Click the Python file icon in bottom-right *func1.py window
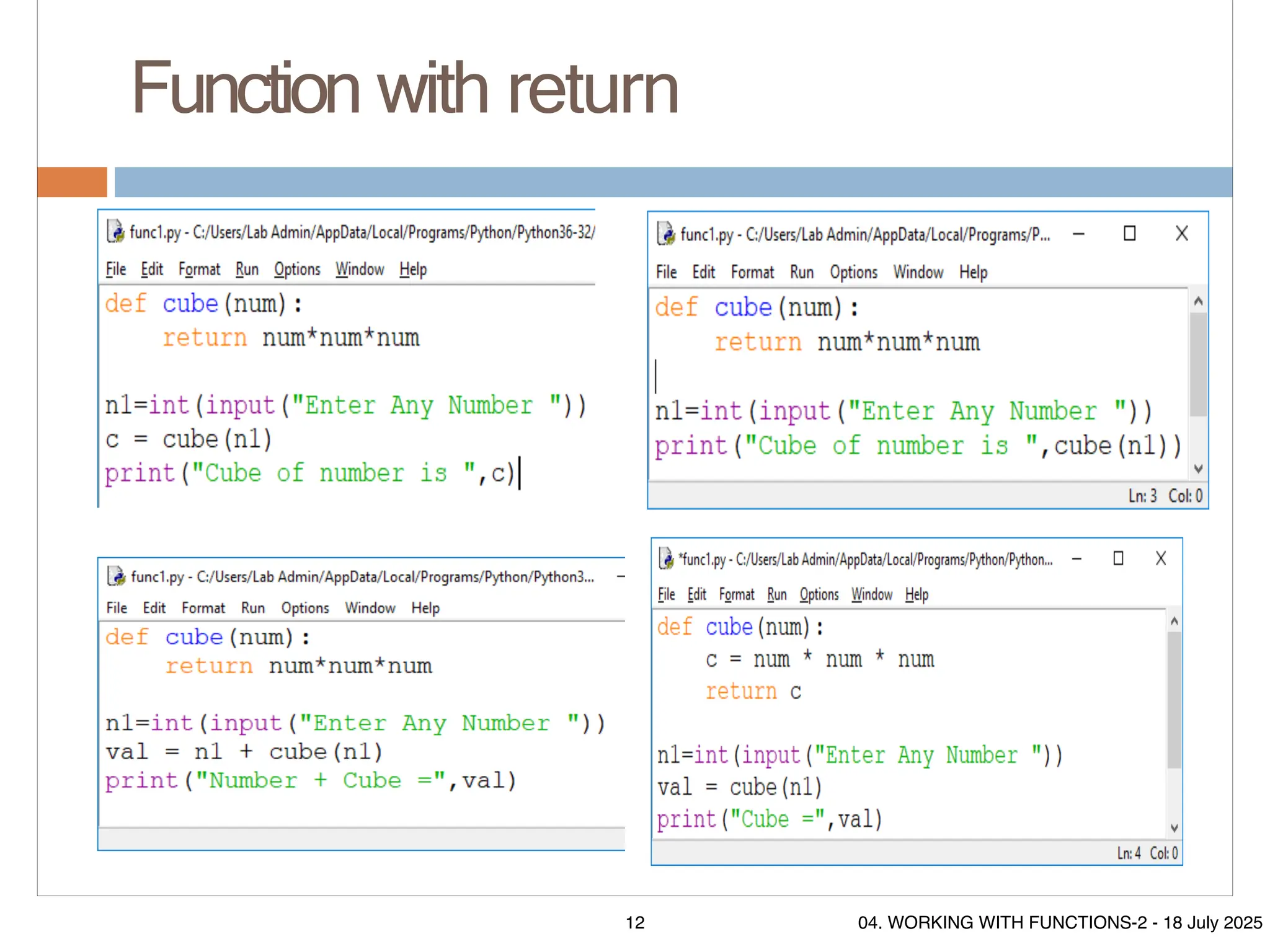 pyautogui.click(x=666, y=558)
